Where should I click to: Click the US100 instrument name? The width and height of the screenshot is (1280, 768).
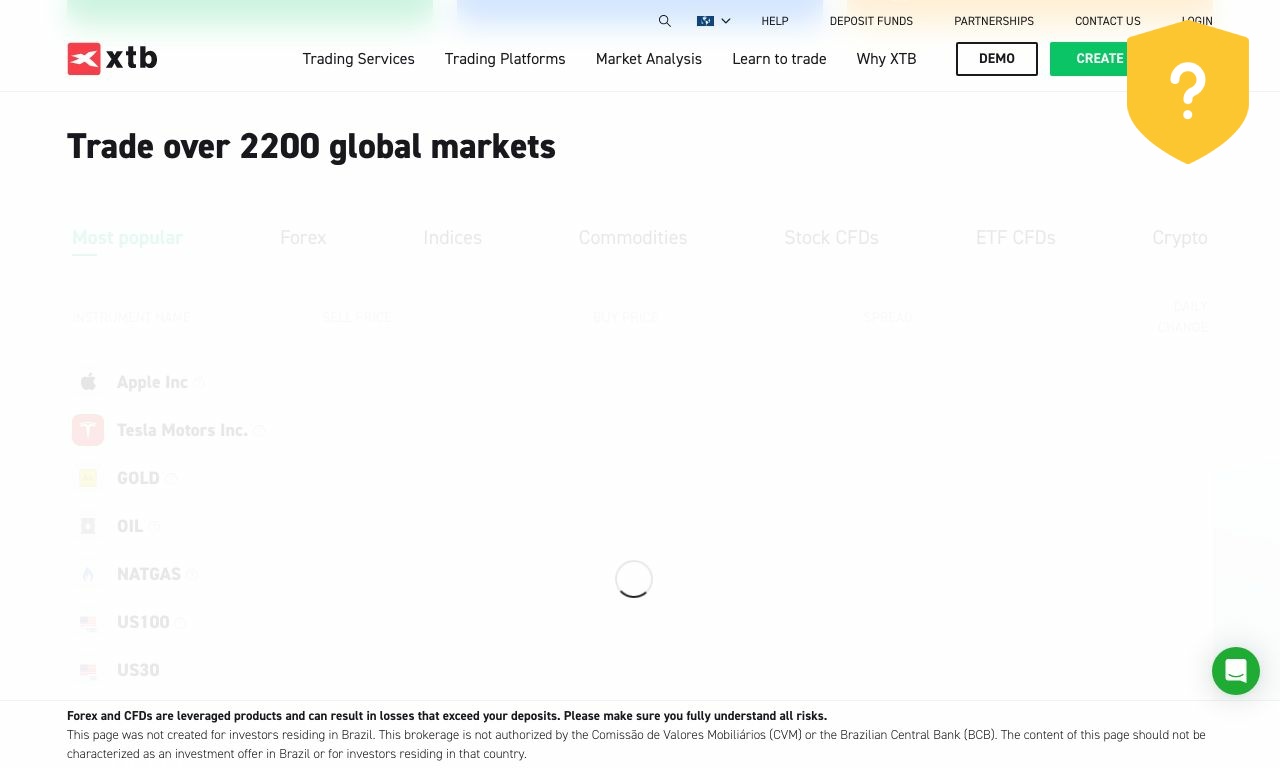pyautogui.click(x=143, y=622)
